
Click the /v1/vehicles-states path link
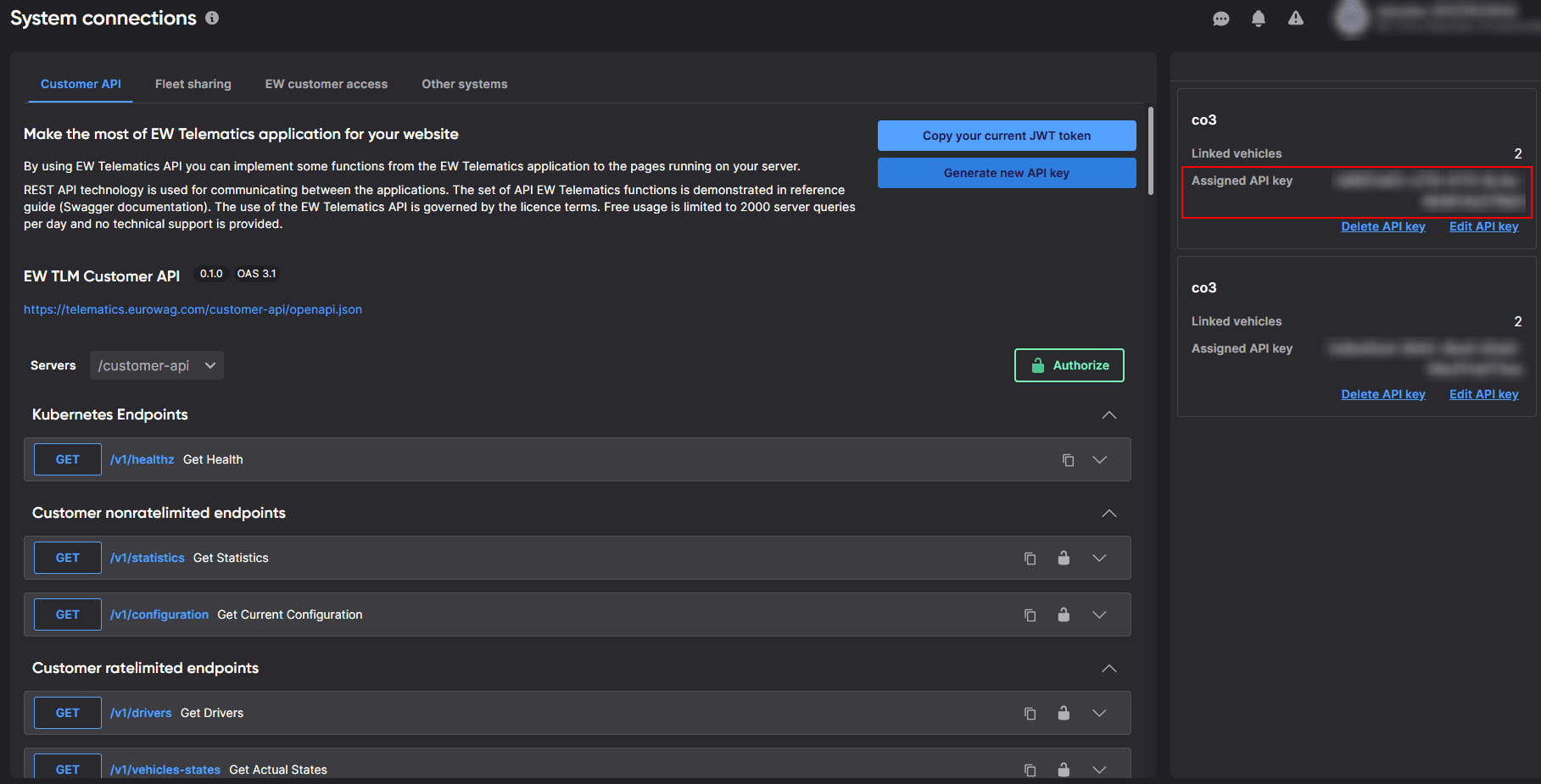(165, 770)
